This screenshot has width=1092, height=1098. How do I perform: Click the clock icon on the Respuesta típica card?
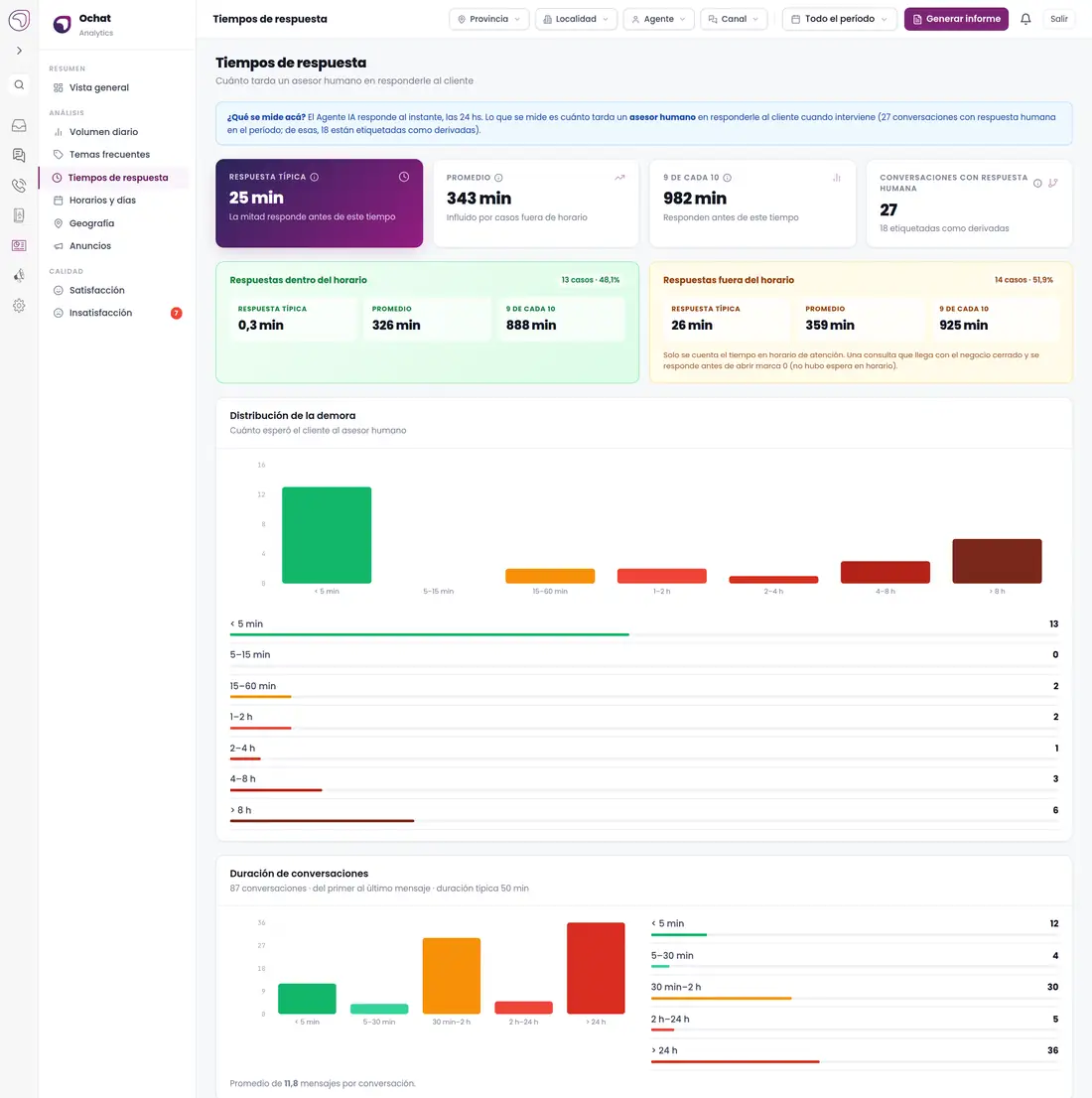(404, 177)
